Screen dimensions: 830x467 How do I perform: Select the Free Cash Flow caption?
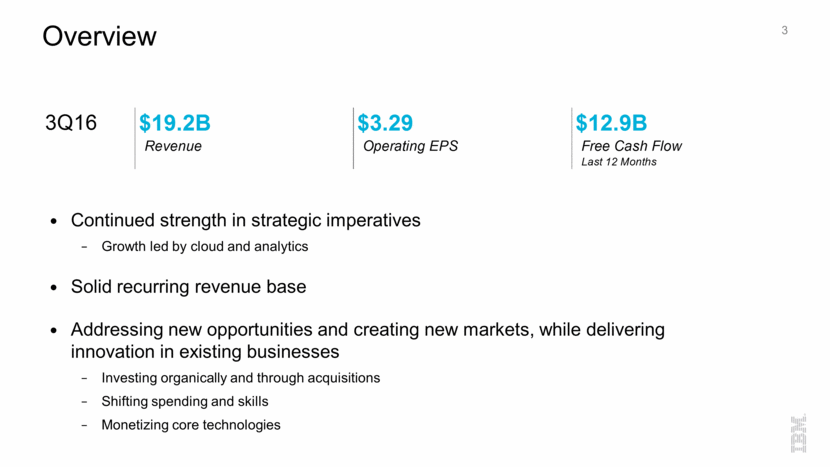tap(631, 146)
